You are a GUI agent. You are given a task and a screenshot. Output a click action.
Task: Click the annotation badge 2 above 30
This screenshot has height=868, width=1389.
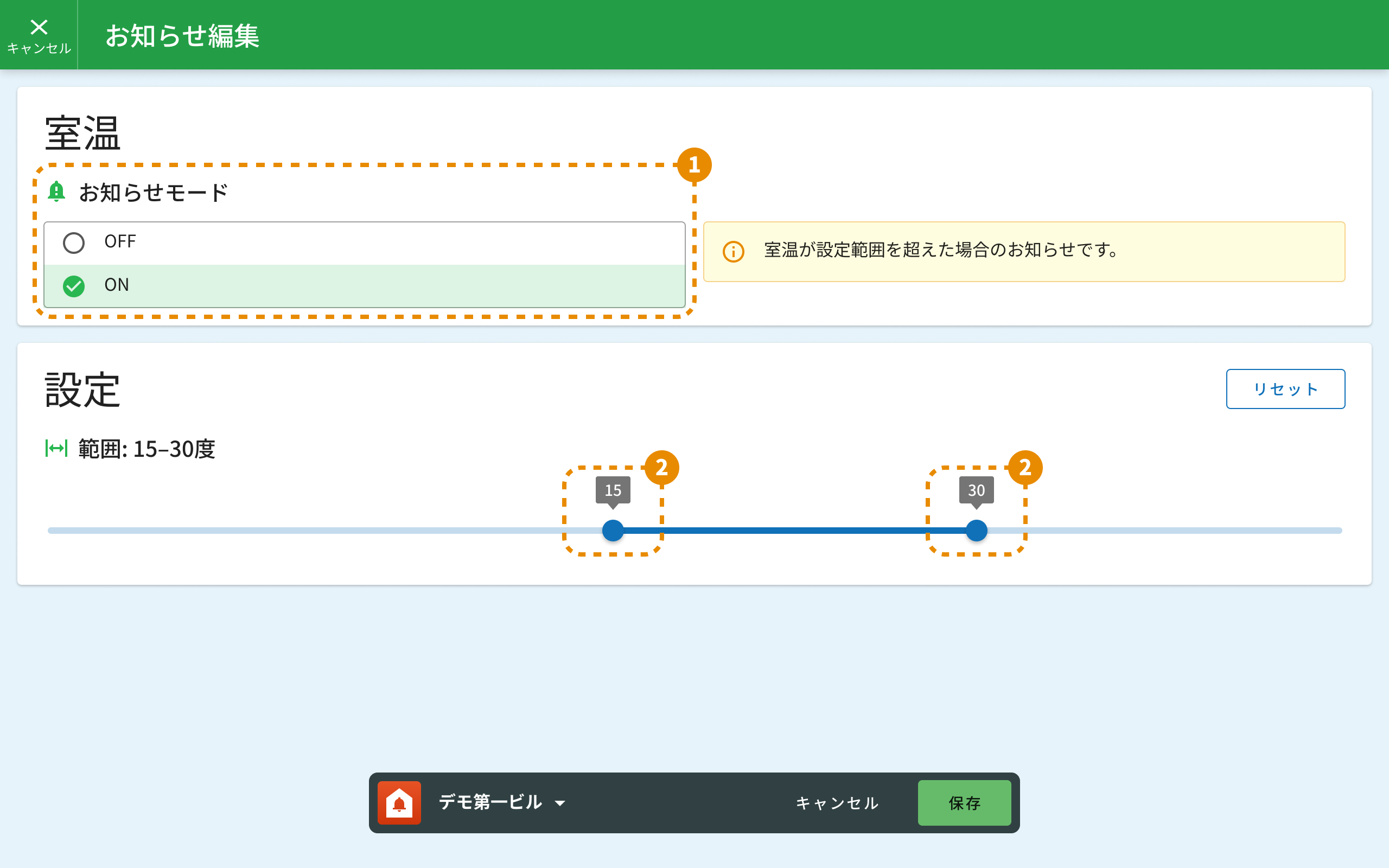click(x=1024, y=467)
